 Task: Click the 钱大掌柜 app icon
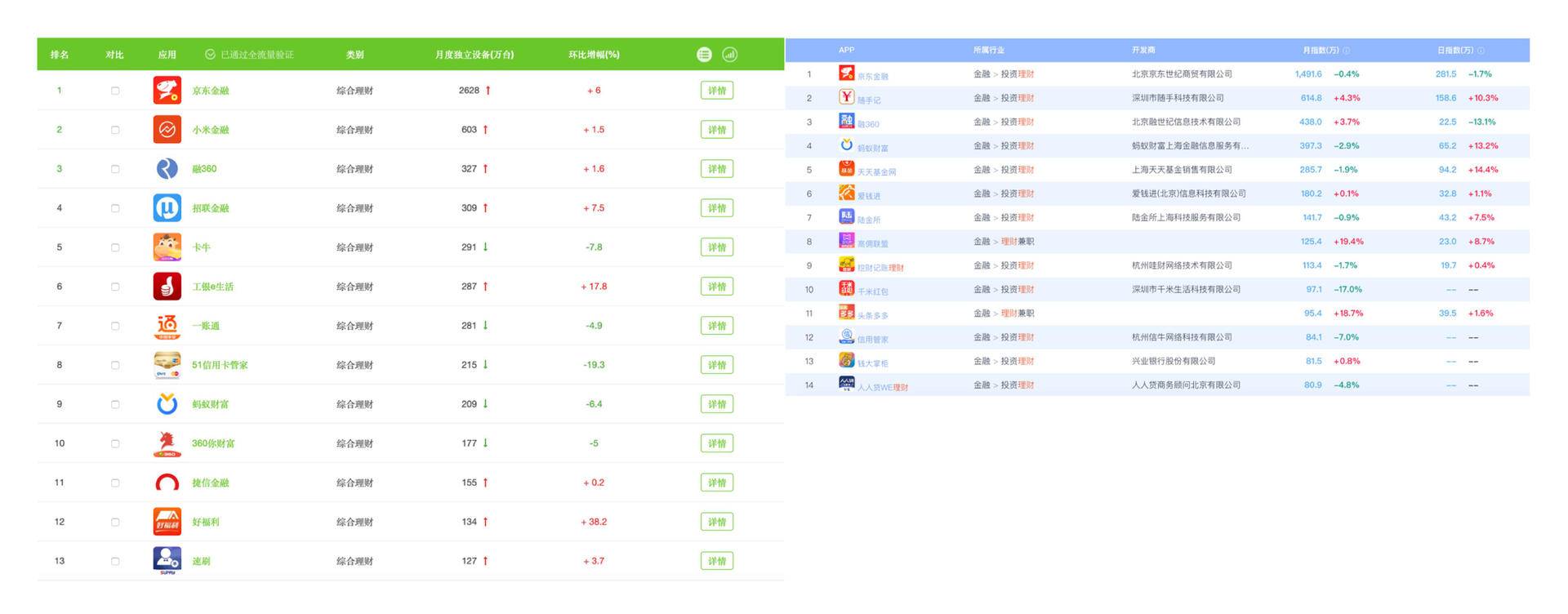pos(847,360)
